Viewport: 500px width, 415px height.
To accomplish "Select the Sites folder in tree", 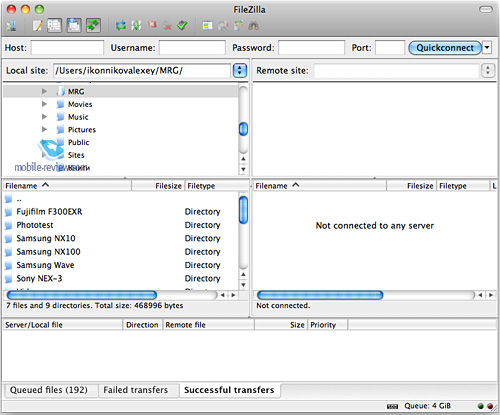I will (76, 155).
